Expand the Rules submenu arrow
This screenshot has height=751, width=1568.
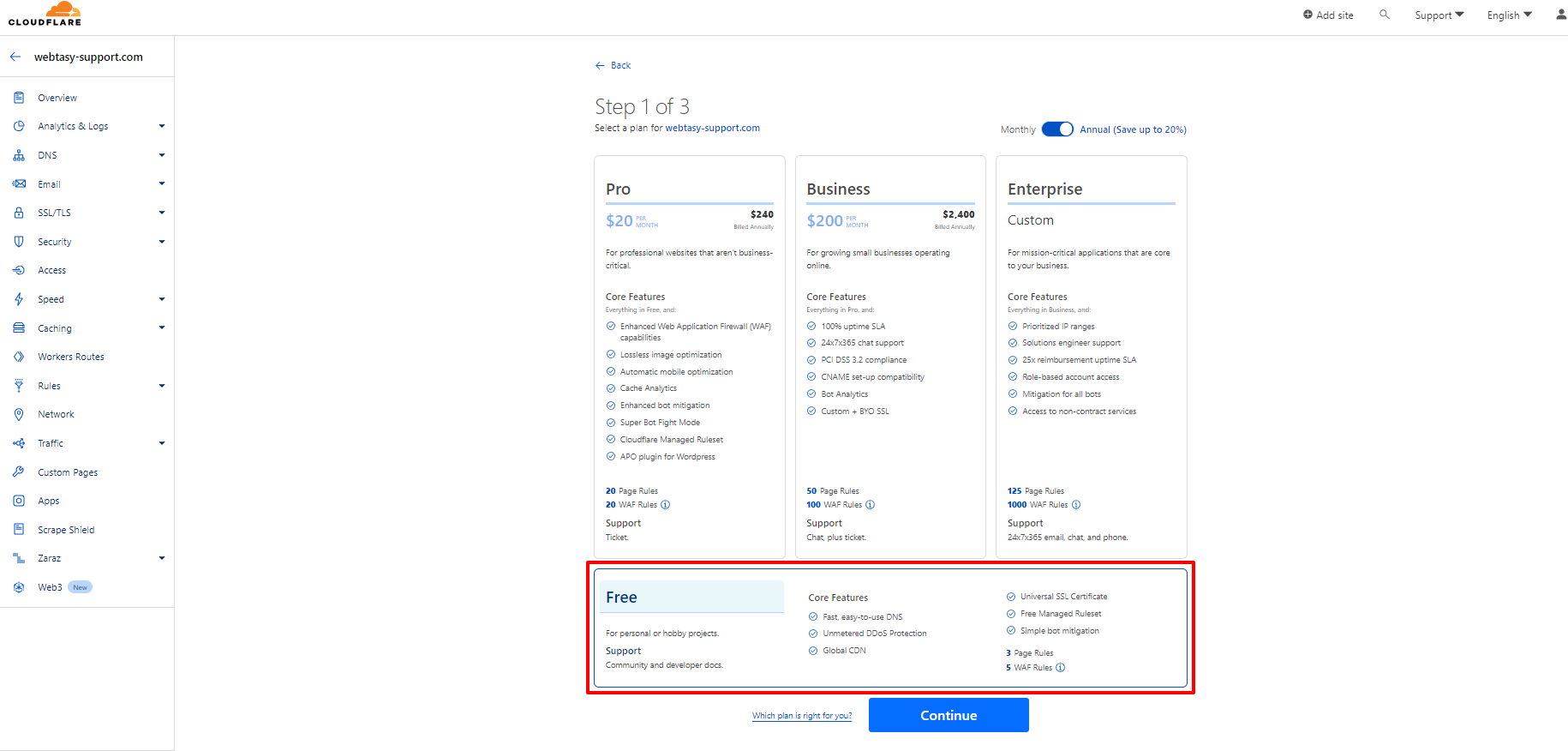pos(162,386)
